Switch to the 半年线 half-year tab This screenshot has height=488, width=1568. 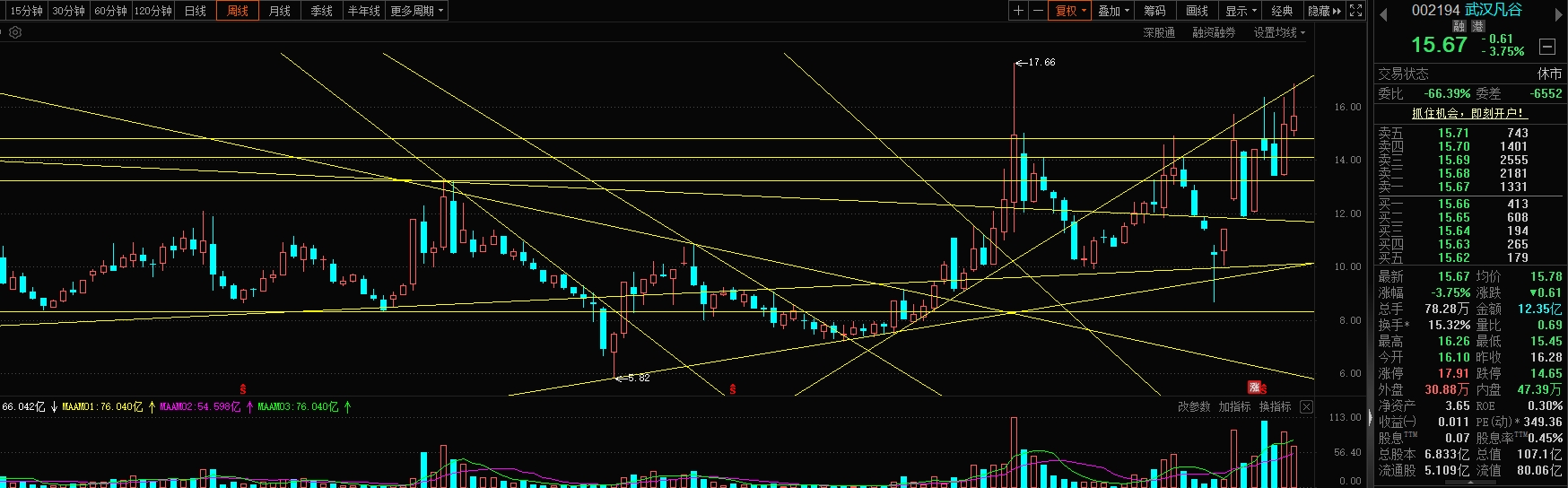tap(364, 11)
